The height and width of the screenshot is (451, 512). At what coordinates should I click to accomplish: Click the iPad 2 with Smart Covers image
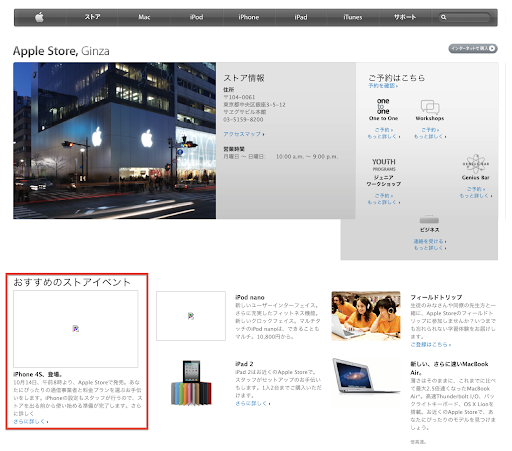coord(191,383)
